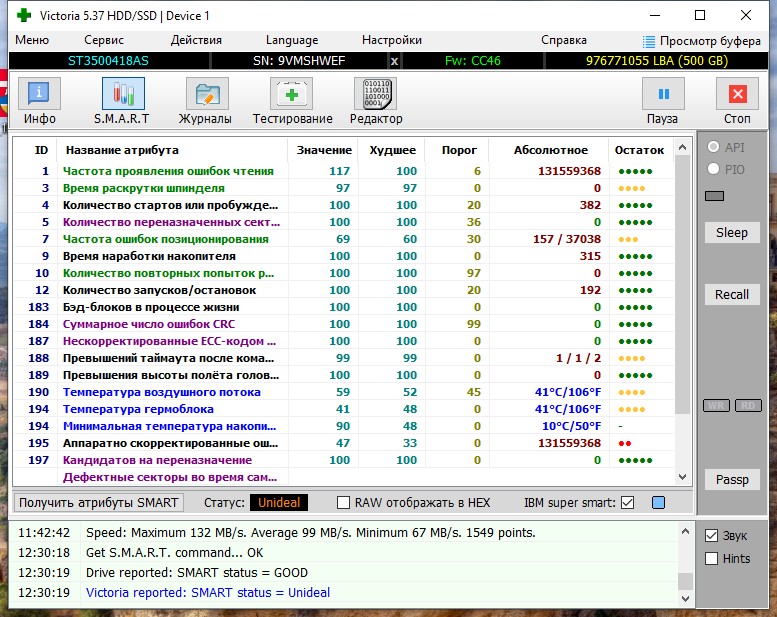Click the Unideal status indicator

coord(279,503)
